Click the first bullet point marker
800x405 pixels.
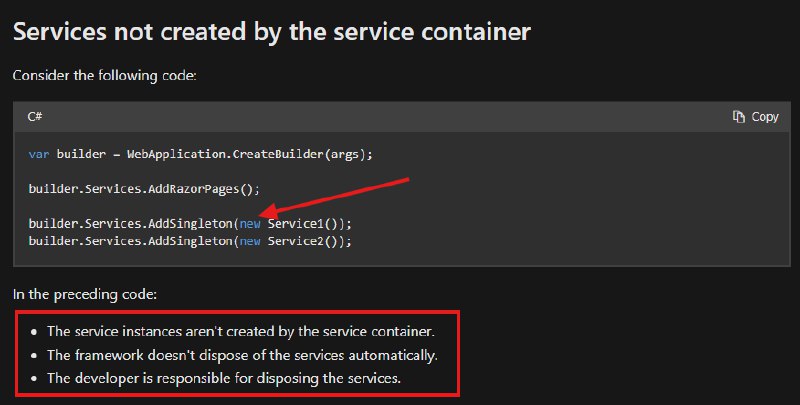point(34,332)
